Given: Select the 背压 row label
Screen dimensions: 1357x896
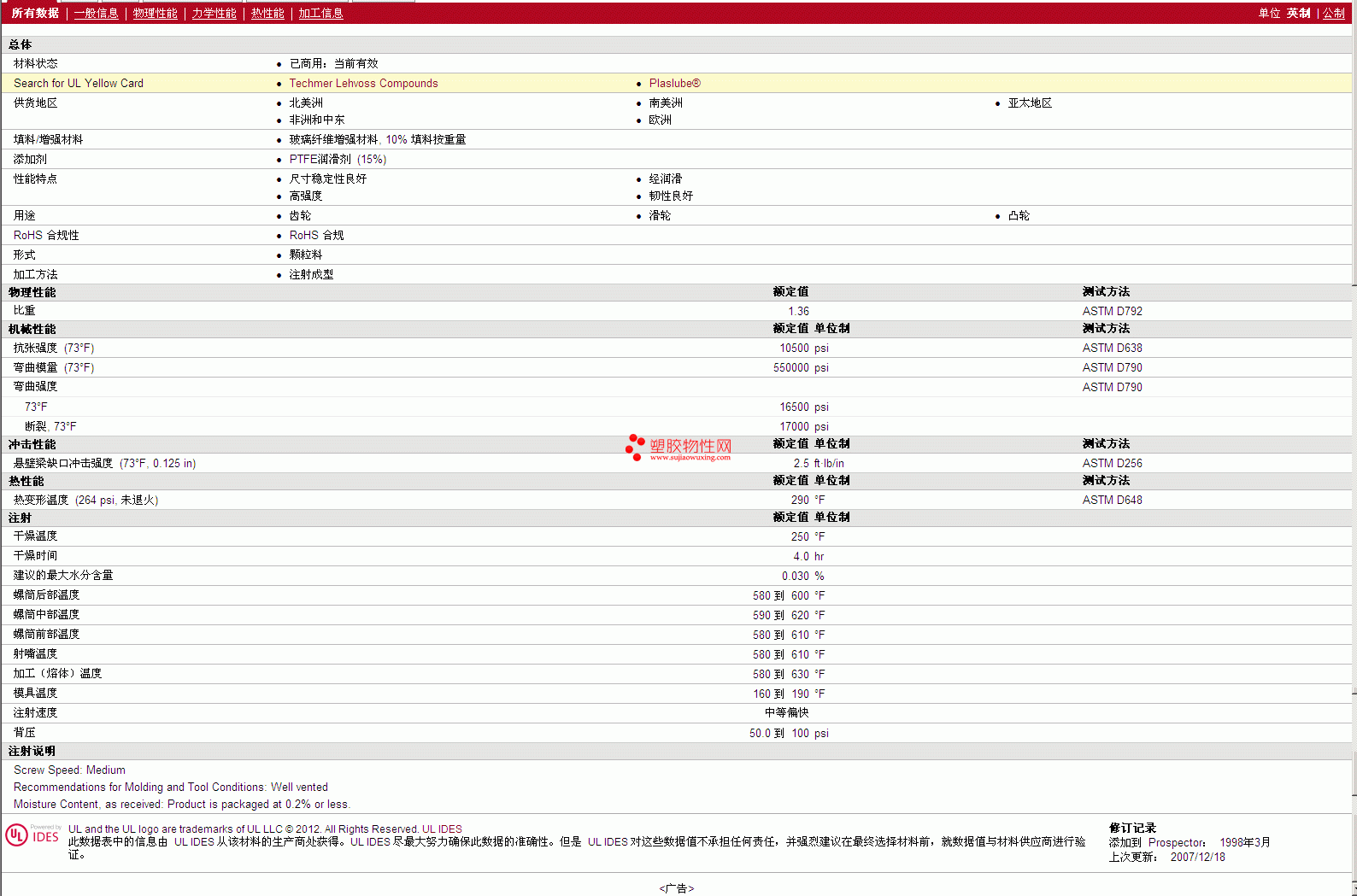Looking at the screenshot, I should pos(24,733).
